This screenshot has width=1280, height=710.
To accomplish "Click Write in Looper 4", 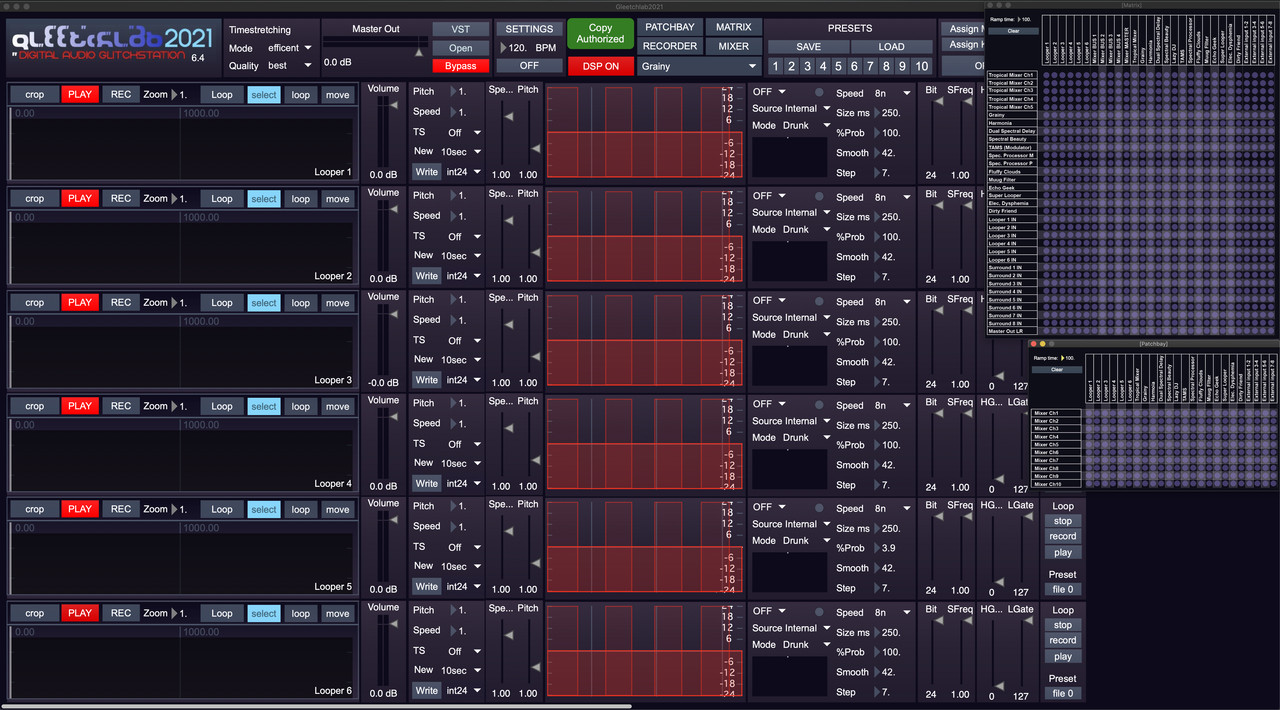I will tap(427, 483).
